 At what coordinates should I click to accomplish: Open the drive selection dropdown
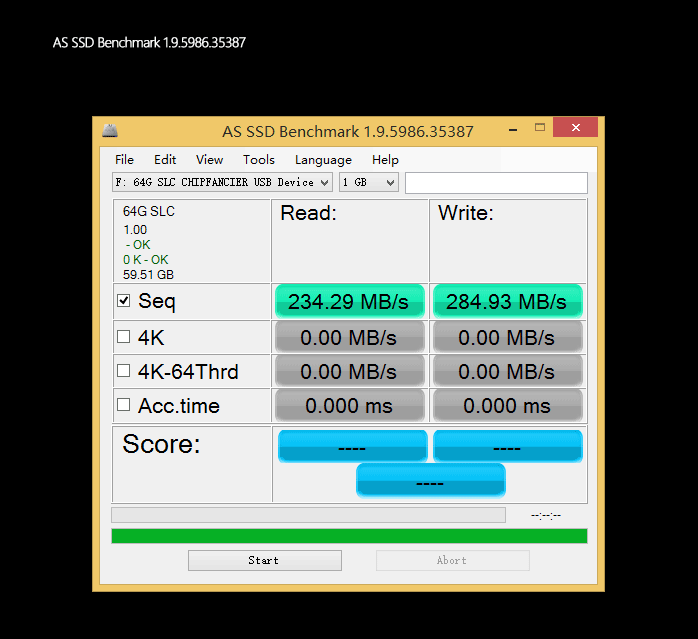click(222, 182)
